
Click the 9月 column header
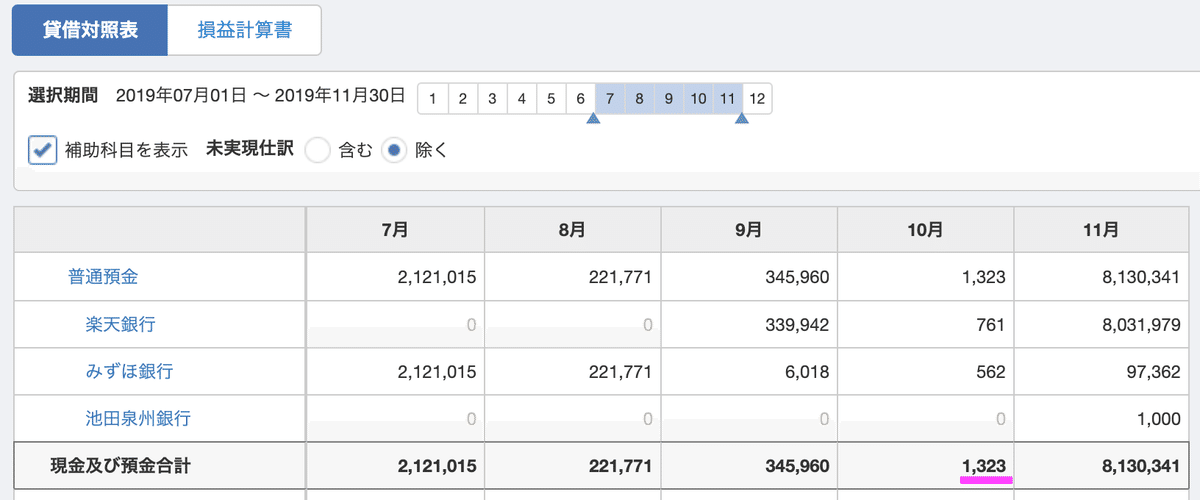point(749,230)
